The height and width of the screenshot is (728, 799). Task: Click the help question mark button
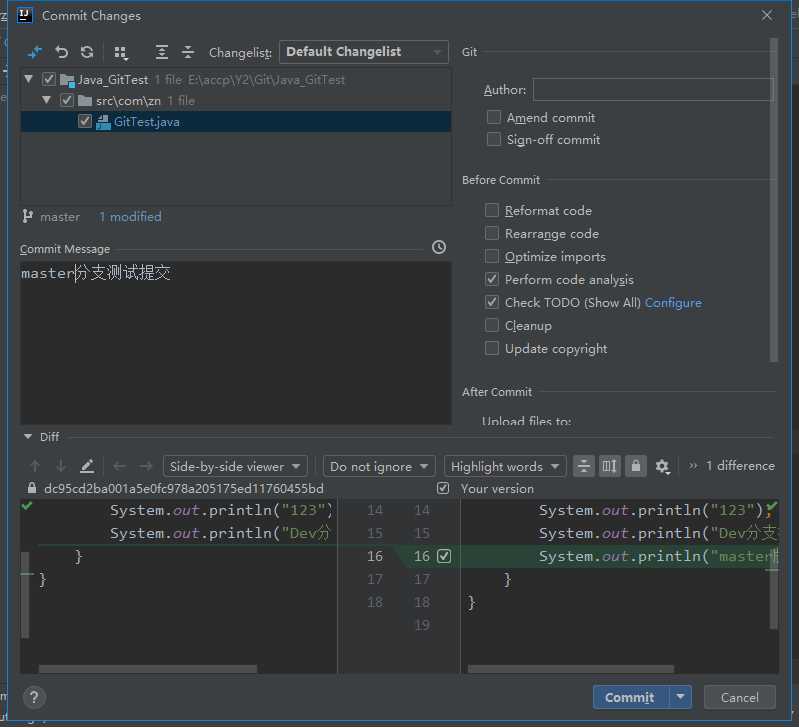(x=34, y=697)
